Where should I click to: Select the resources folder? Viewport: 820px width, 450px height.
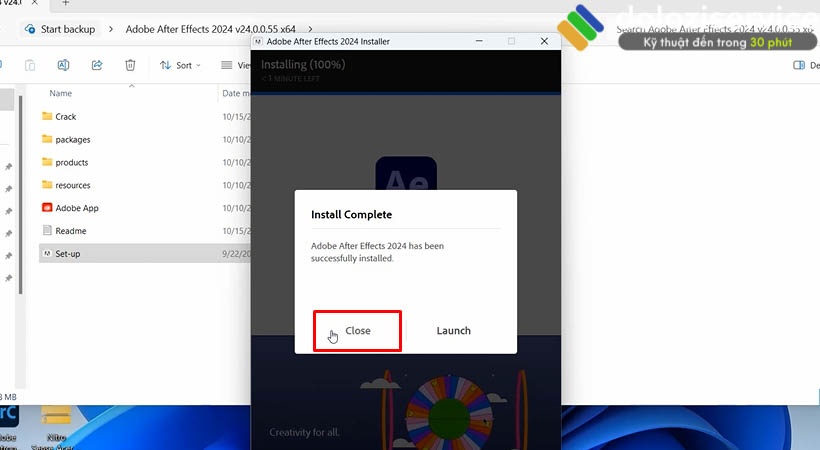pyautogui.click(x=73, y=185)
